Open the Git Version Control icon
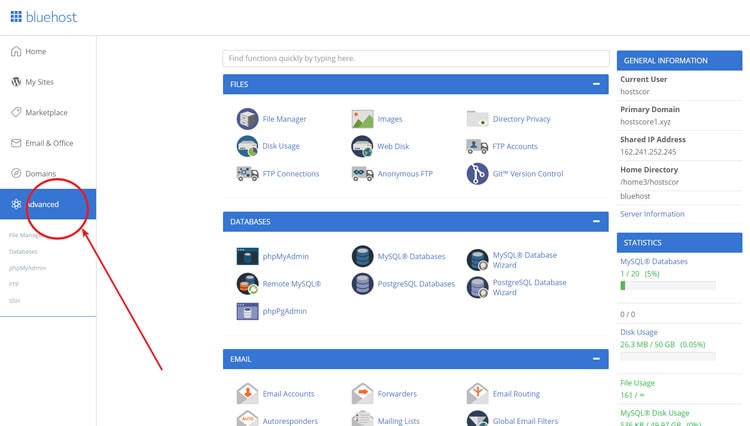 477,173
